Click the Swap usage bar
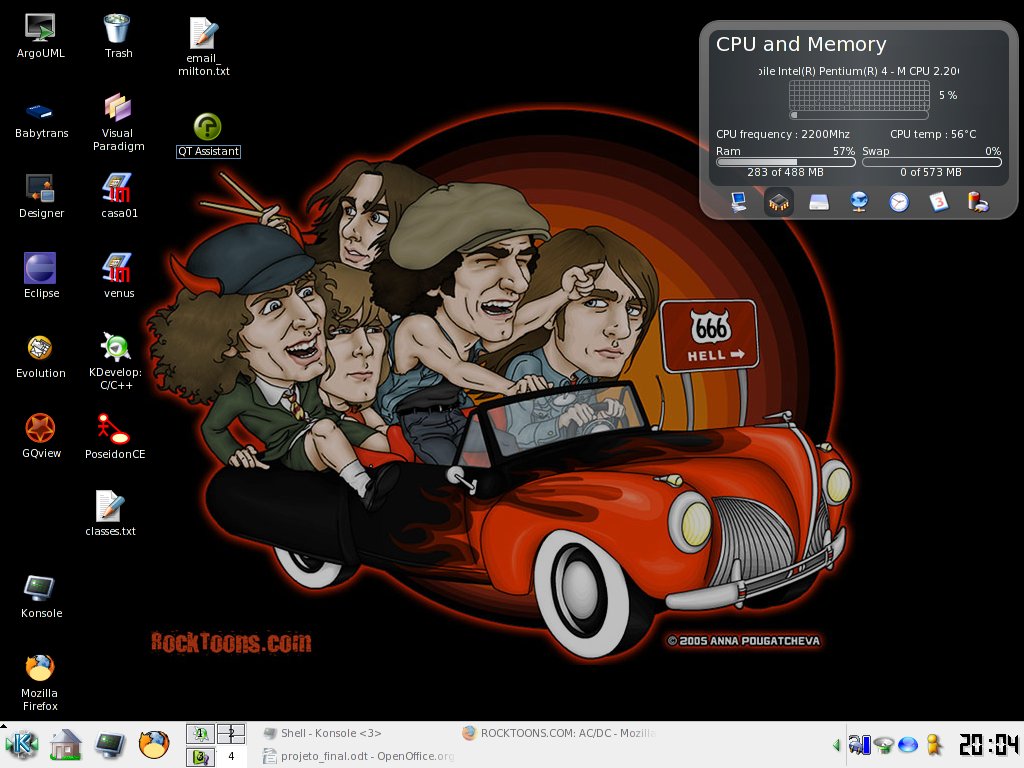 [931, 163]
